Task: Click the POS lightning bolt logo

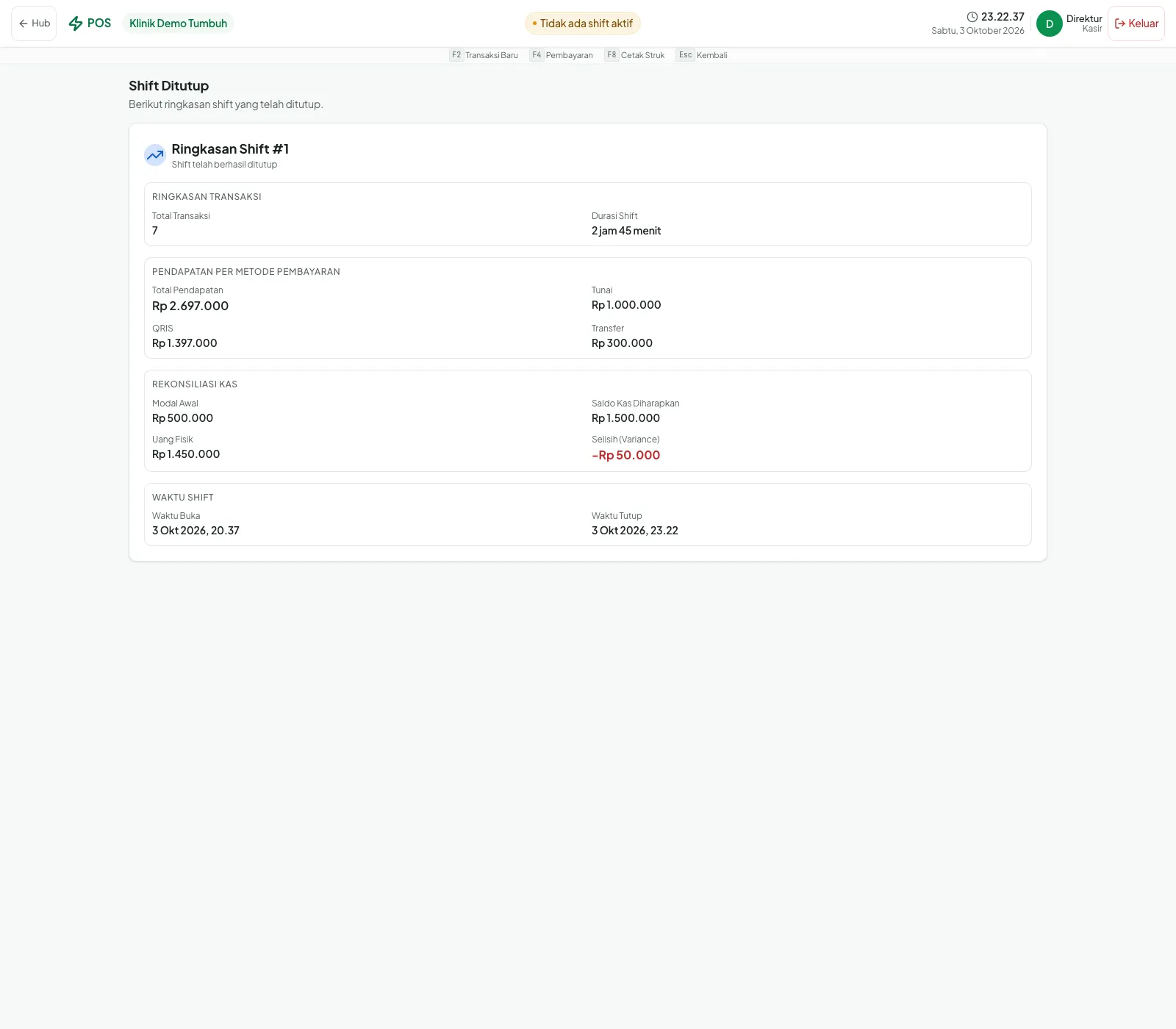Action: (x=76, y=24)
